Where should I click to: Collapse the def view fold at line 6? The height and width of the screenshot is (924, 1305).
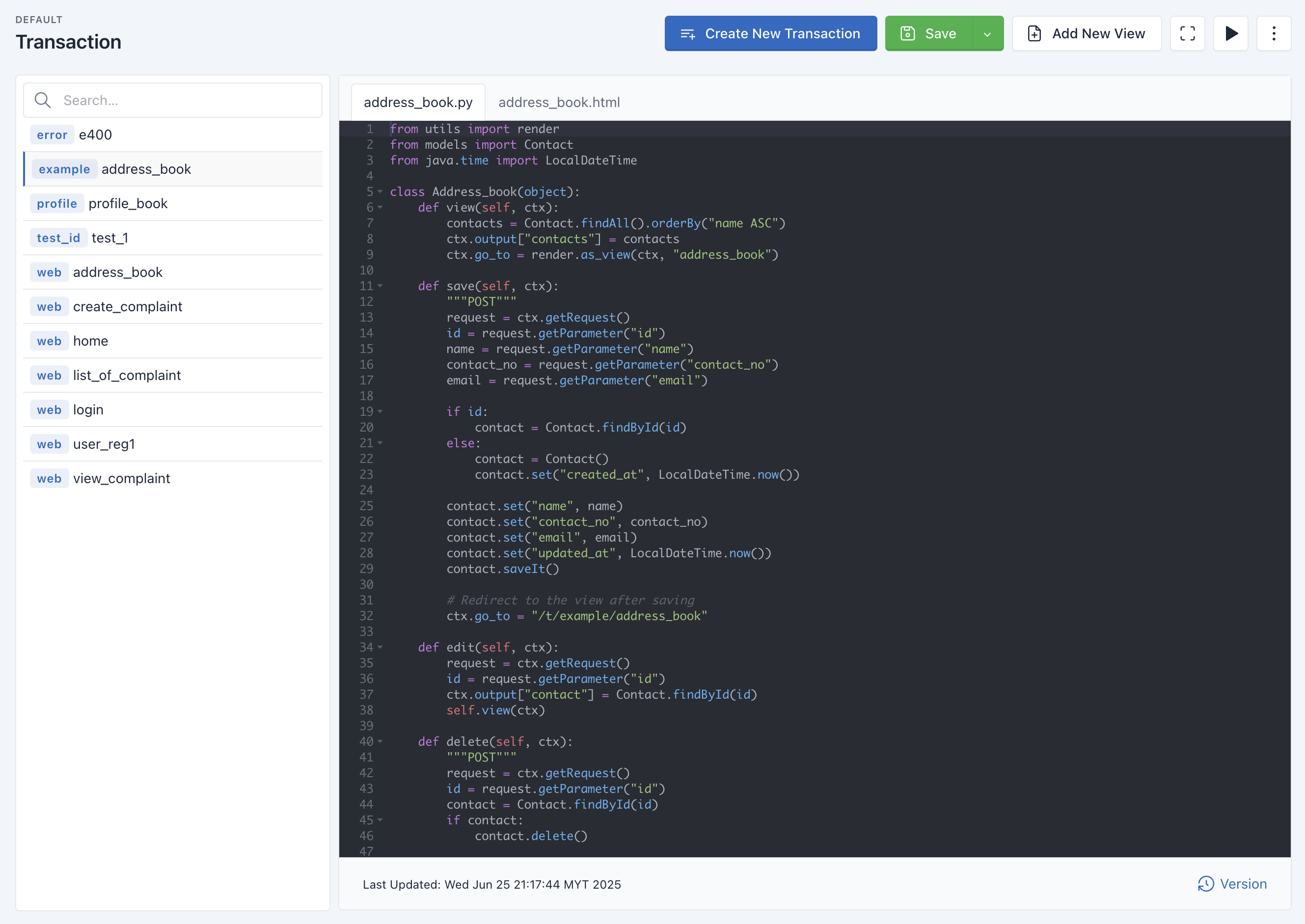coord(380,208)
